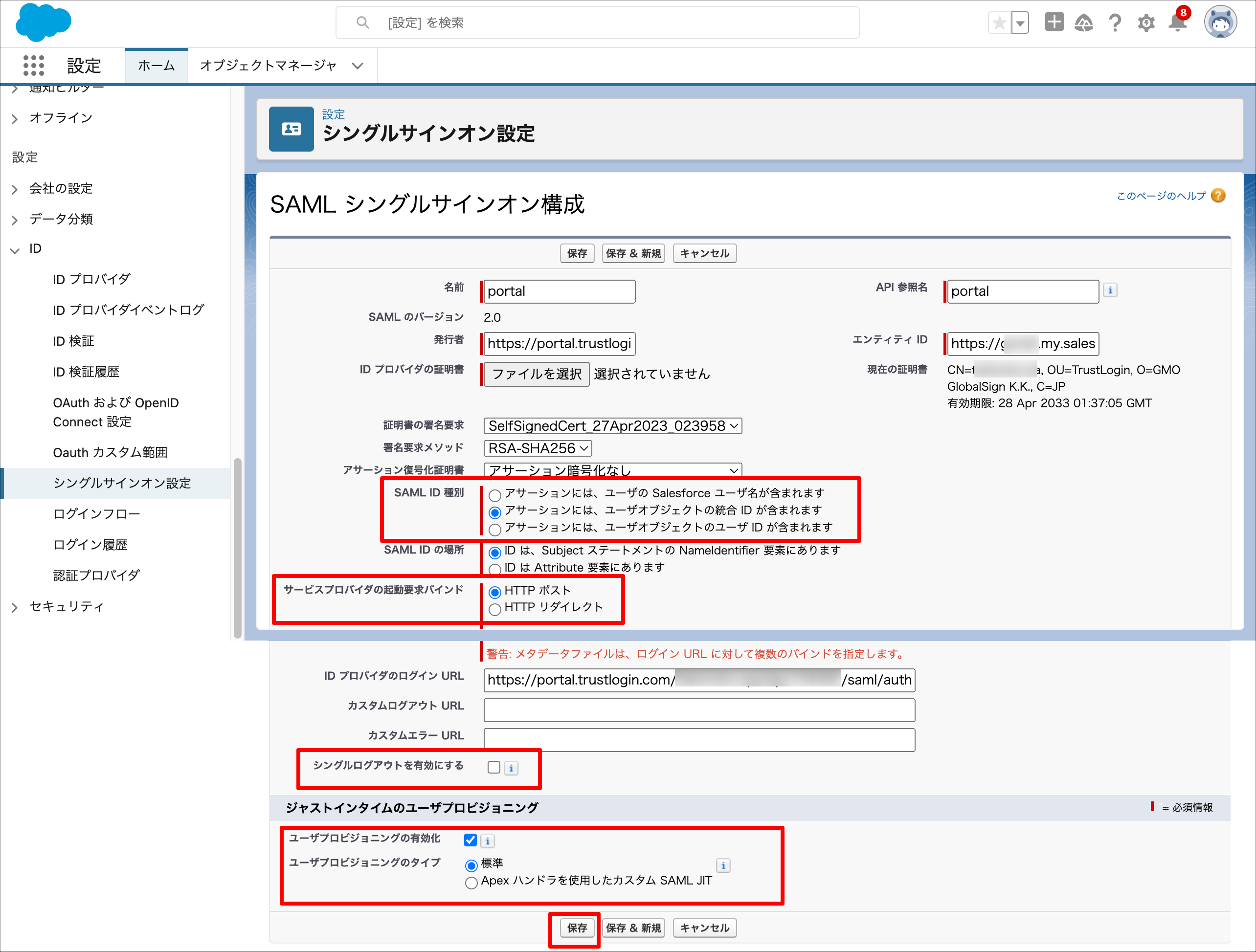The width and height of the screenshot is (1256, 952).
Task: Open ID 検証履歴 in the sidebar
Action: [86, 372]
